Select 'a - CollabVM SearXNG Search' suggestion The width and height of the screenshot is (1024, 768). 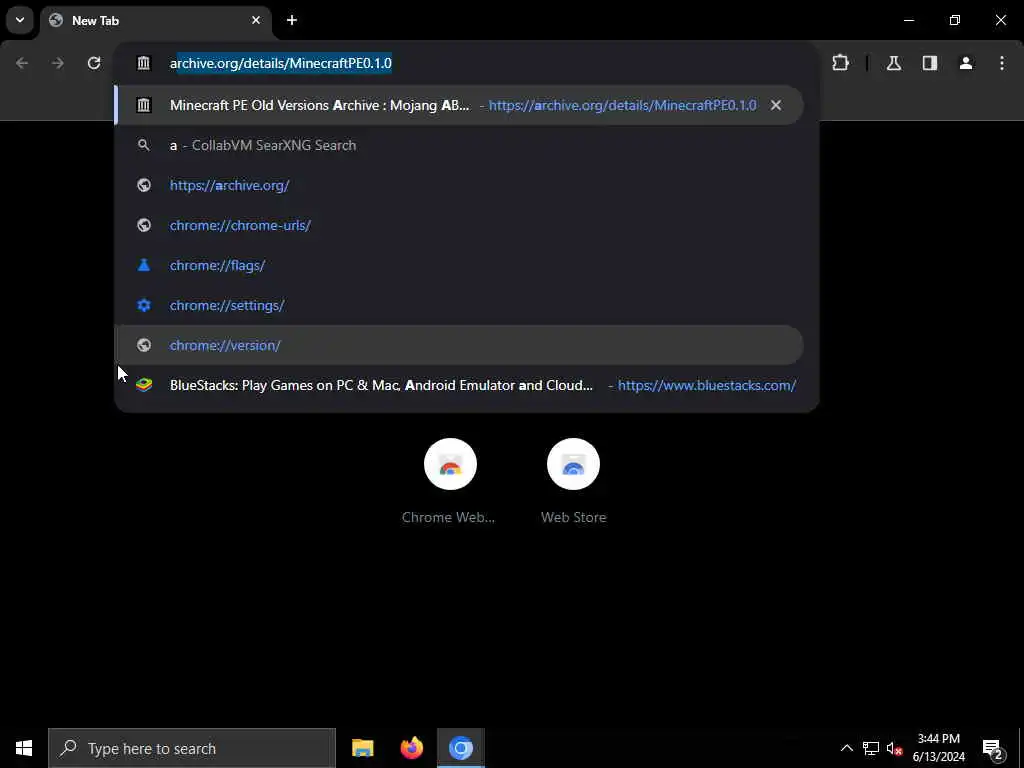[x=458, y=145]
